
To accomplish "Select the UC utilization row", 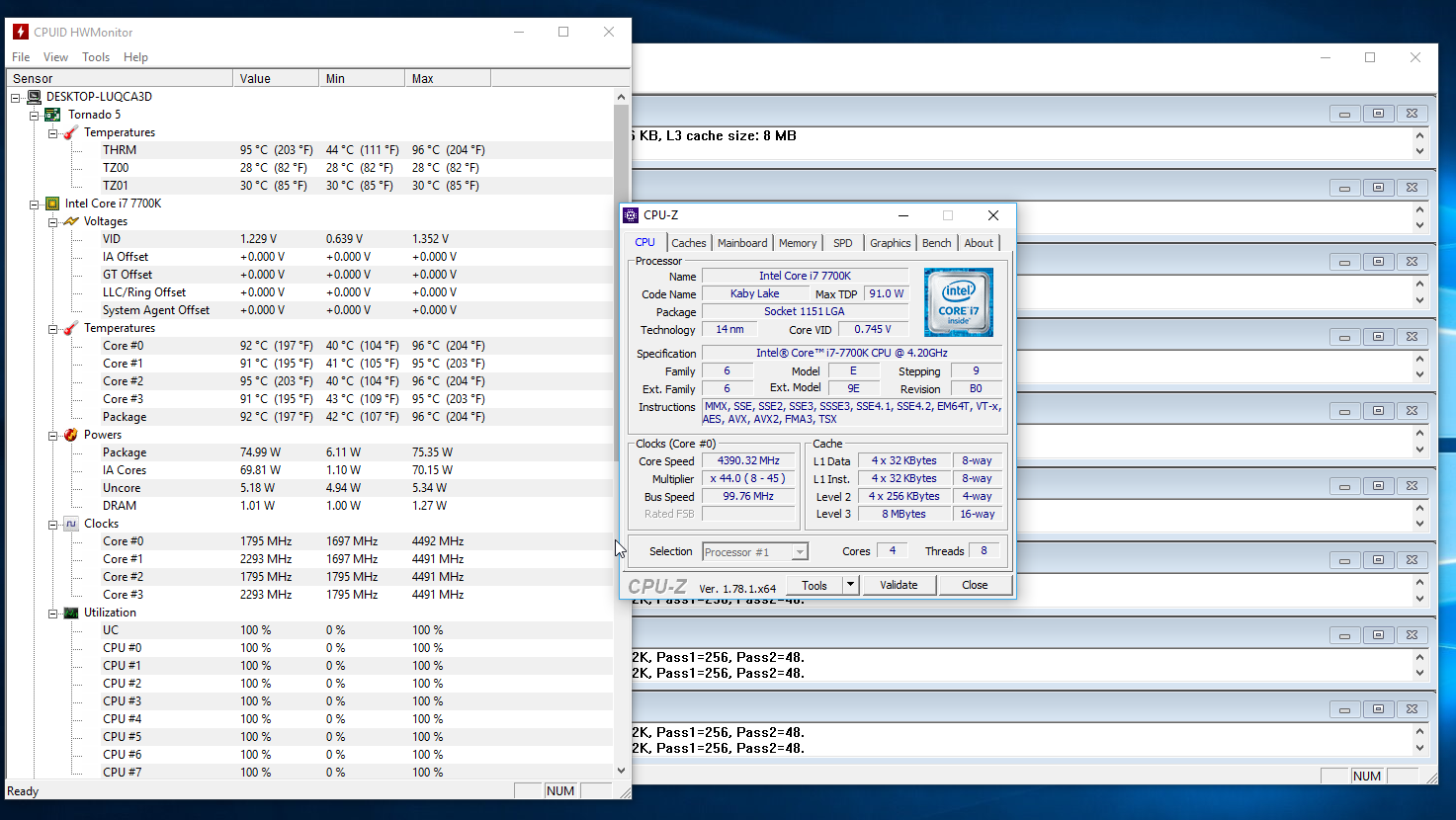I will tap(309, 630).
